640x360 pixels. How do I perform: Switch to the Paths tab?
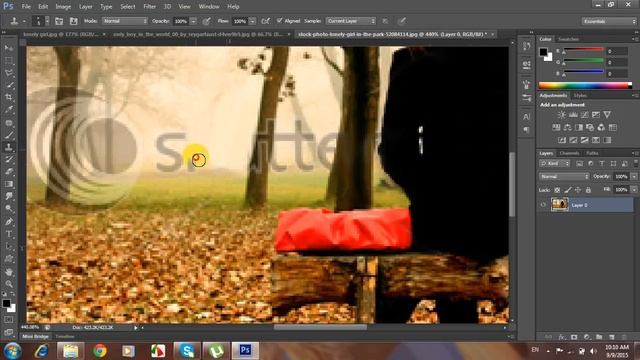592,153
